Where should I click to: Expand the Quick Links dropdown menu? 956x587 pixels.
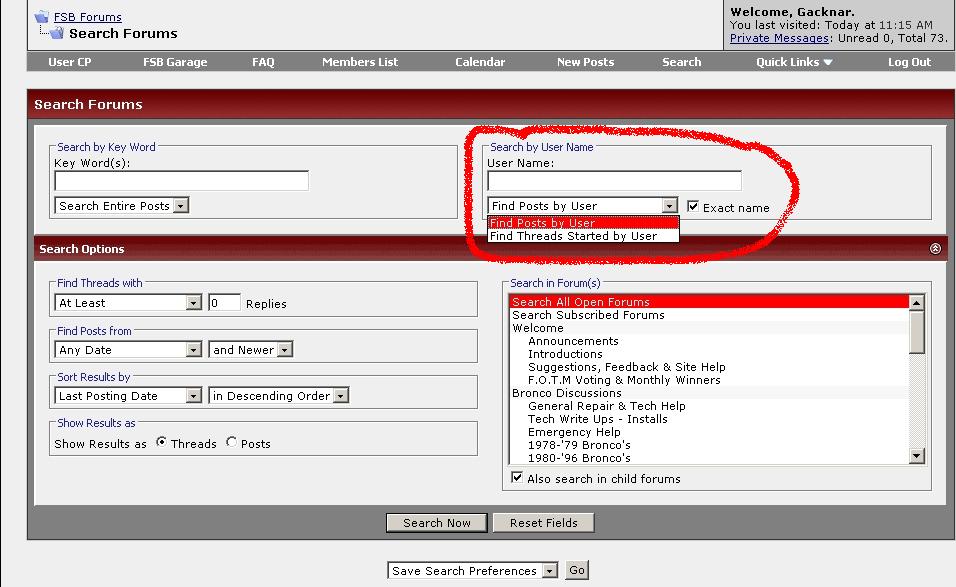click(794, 62)
